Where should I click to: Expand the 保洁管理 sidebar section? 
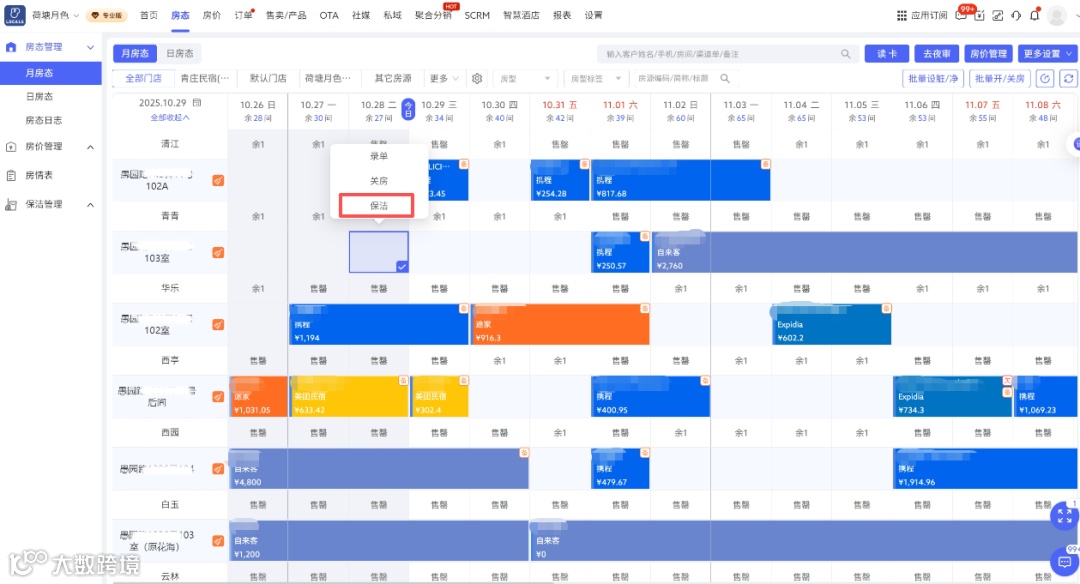pyautogui.click(x=90, y=205)
